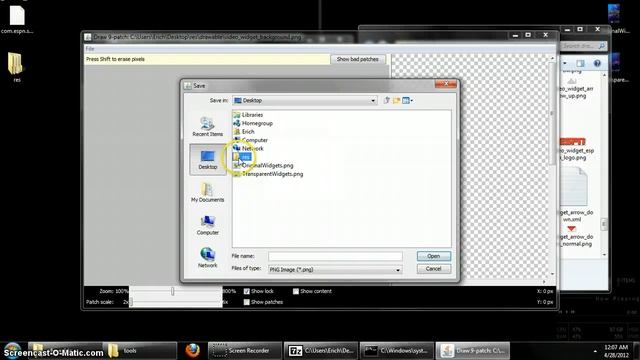640x360 pixels.
Task: Select Network entry in the file list
Action: tap(249, 149)
